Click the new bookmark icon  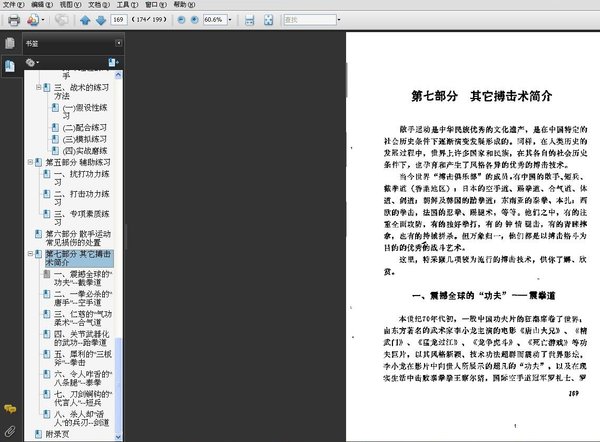[x=113, y=62]
